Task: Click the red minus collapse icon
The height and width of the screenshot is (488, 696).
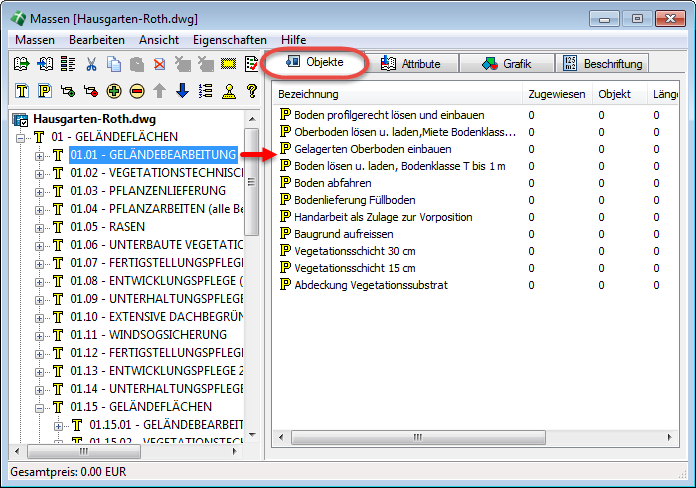Action: tap(136, 91)
